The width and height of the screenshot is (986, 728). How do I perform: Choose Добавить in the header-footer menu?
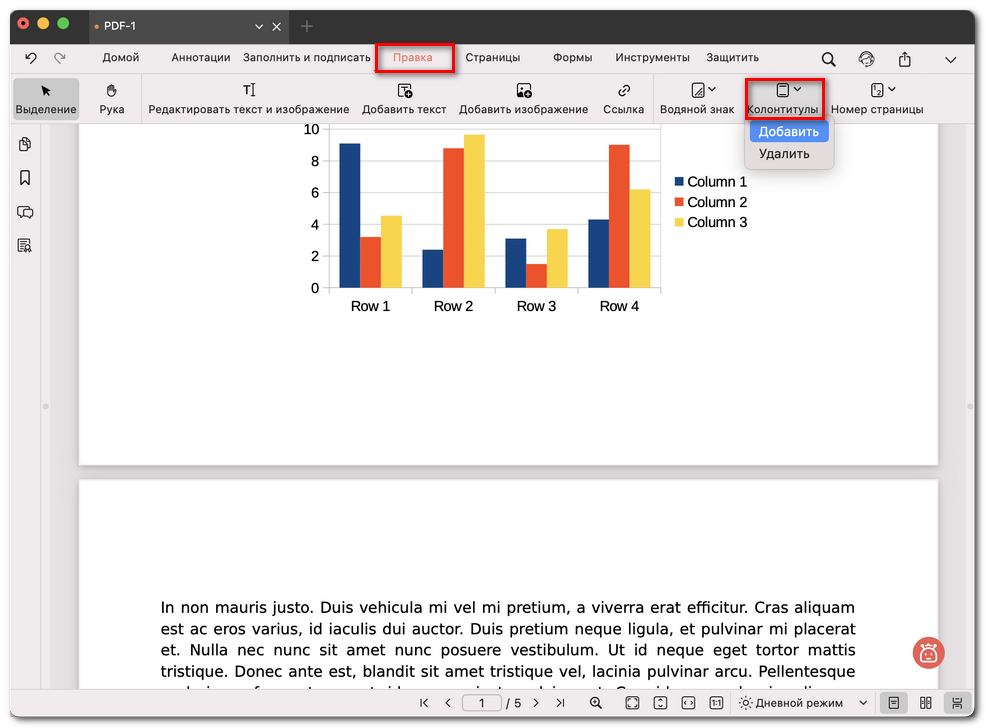(x=788, y=132)
